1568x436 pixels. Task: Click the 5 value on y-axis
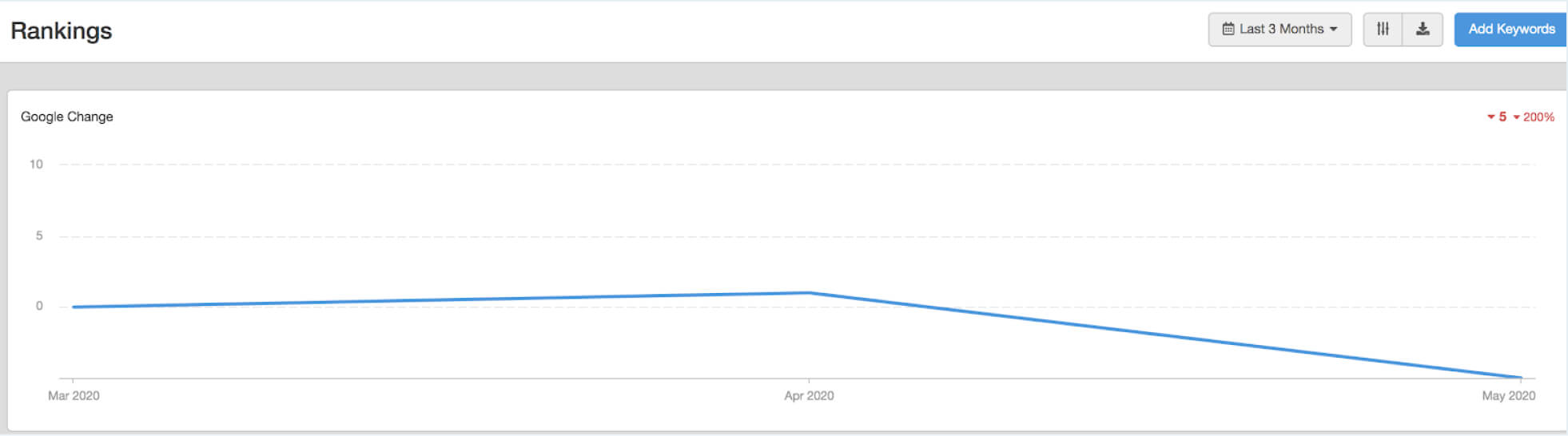(x=39, y=236)
